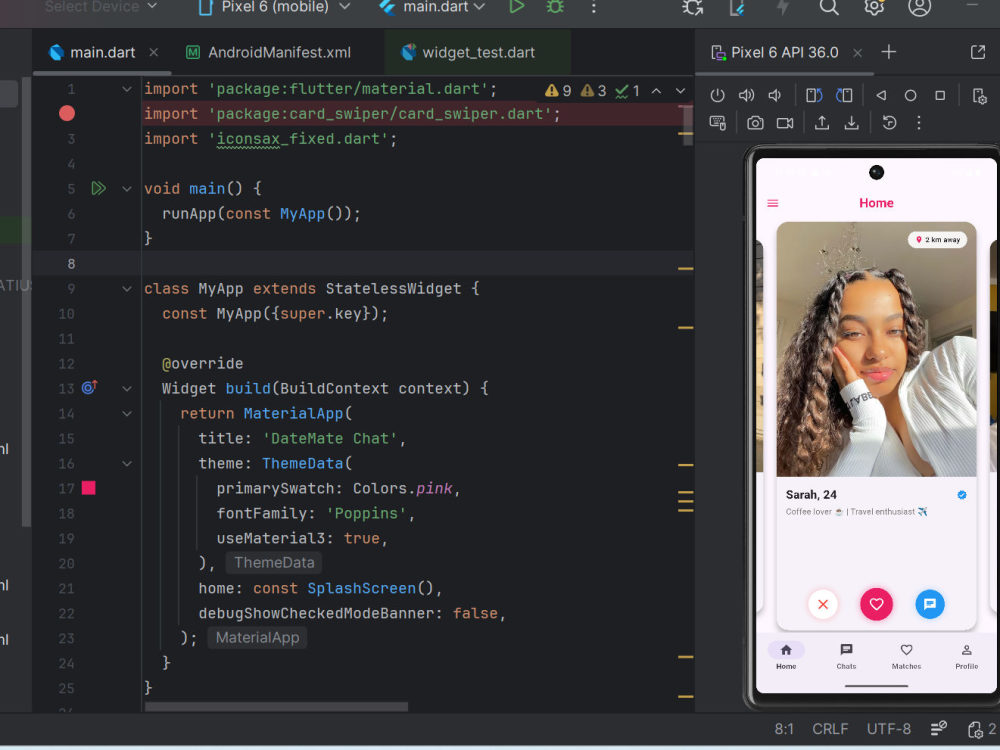Click the override gutter icon at build method
The width and height of the screenshot is (1000, 750).
(x=89, y=387)
